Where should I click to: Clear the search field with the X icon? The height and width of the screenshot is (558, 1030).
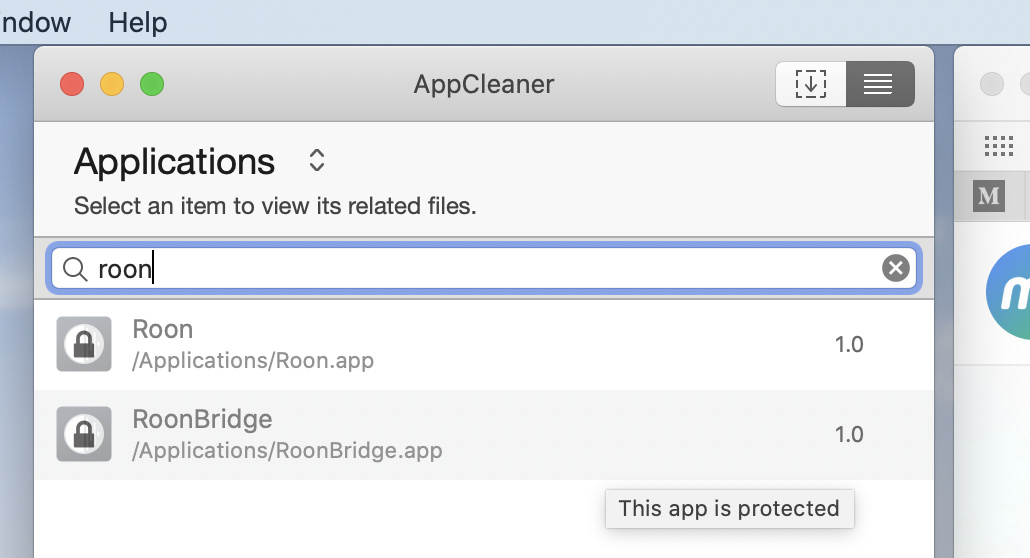[895, 268]
